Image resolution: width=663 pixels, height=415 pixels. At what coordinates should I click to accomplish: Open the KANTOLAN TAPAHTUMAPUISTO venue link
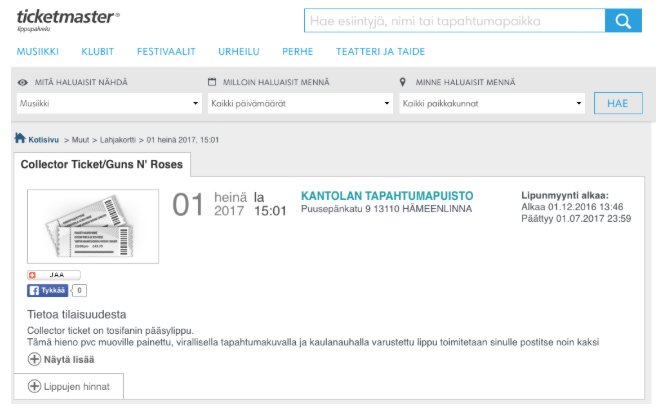tap(387, 196)
